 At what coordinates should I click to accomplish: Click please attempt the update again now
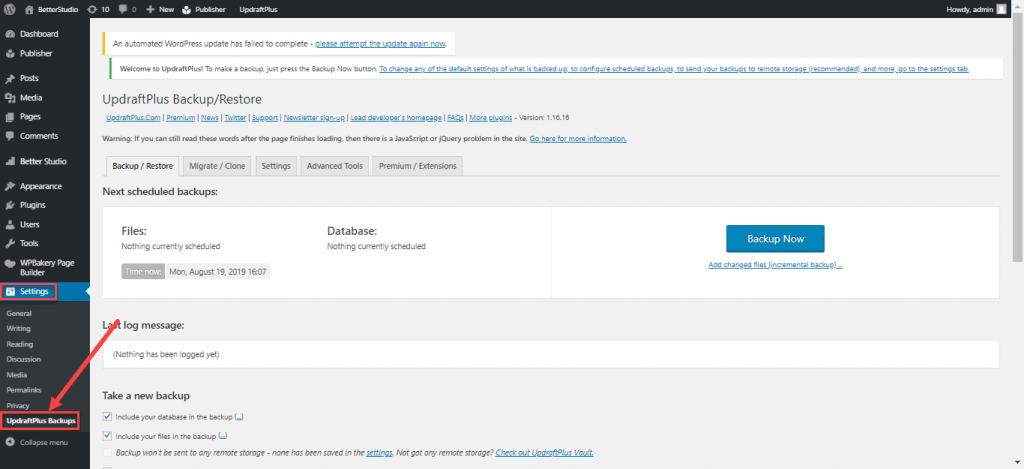click(x=380, y=44)
